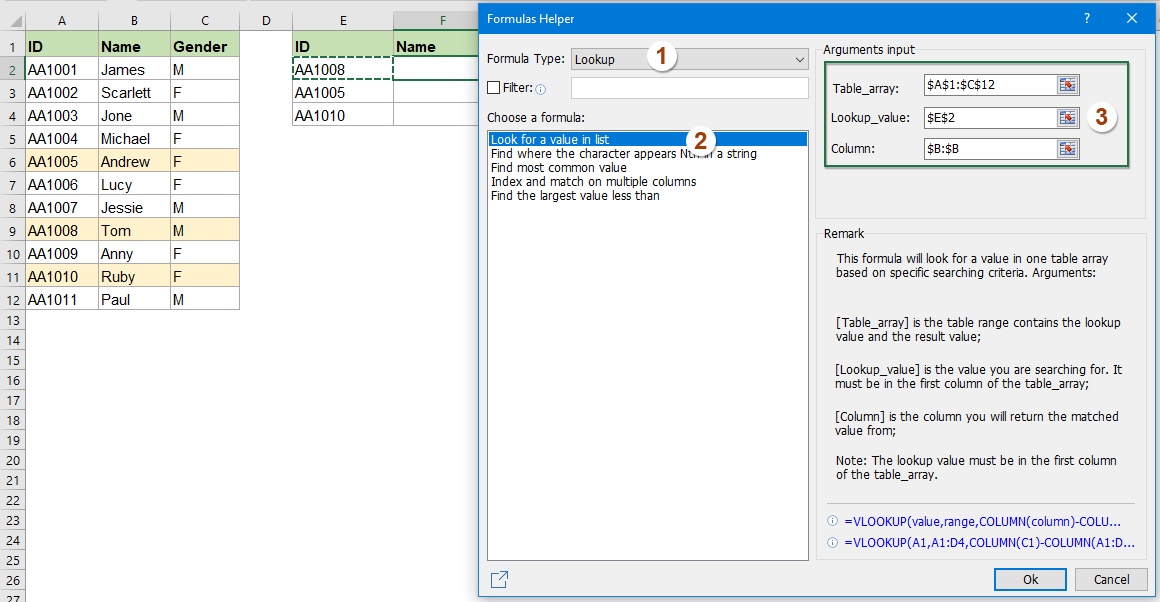Open the Formula Type dropdown

click(799, 59)
